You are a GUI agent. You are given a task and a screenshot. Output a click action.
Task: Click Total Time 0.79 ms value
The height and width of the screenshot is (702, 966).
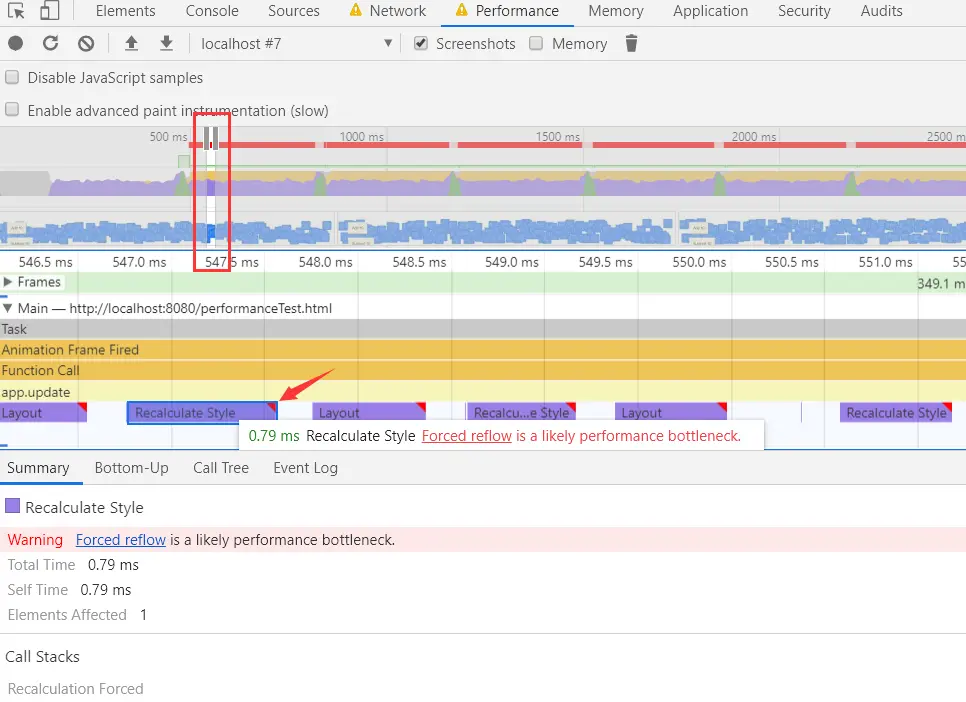click(113, 565)
